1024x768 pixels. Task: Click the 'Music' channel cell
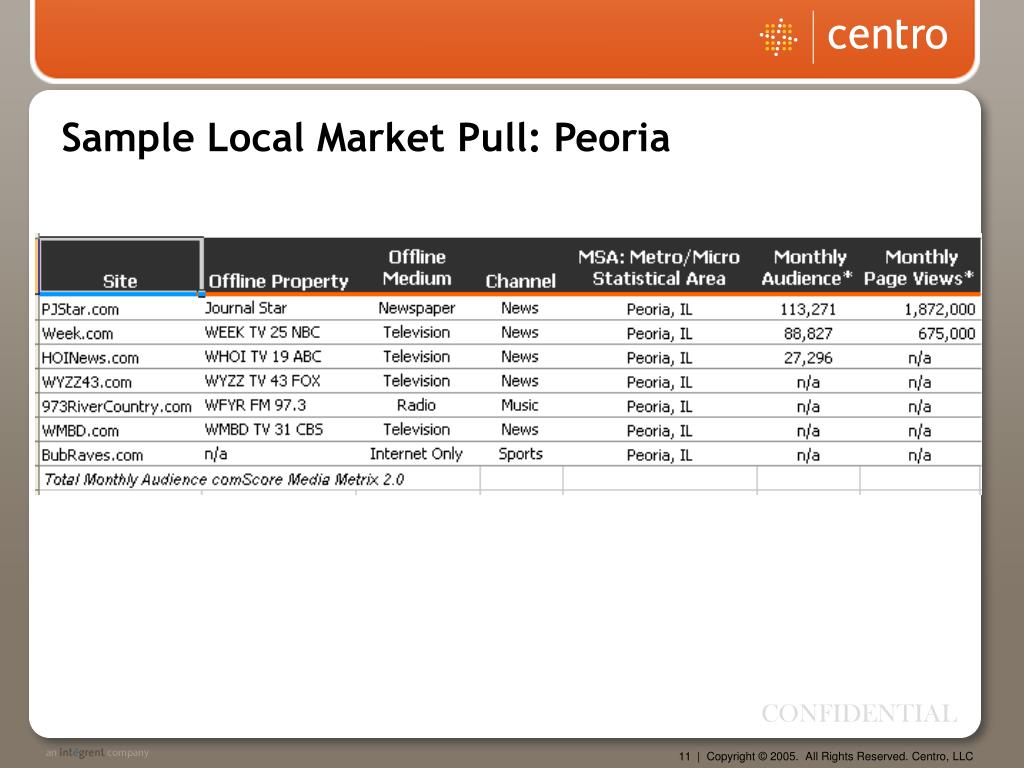point(520,405)
